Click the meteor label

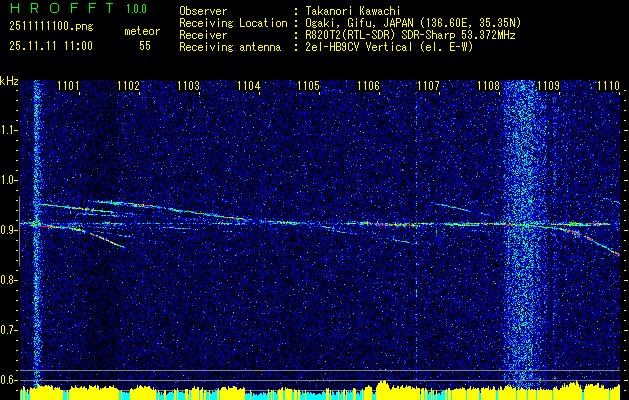[142, 31]
